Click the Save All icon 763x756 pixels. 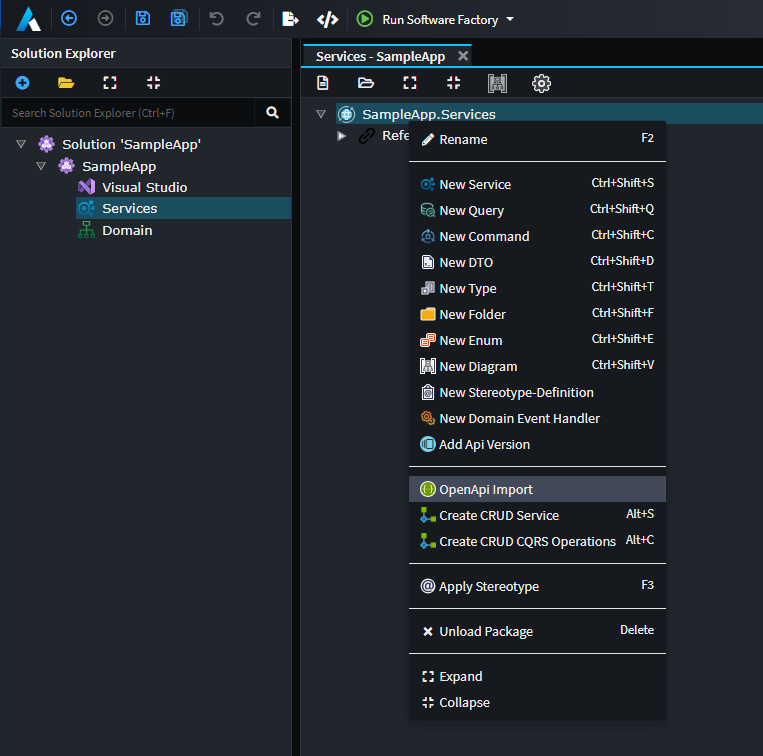pos(179,18)
